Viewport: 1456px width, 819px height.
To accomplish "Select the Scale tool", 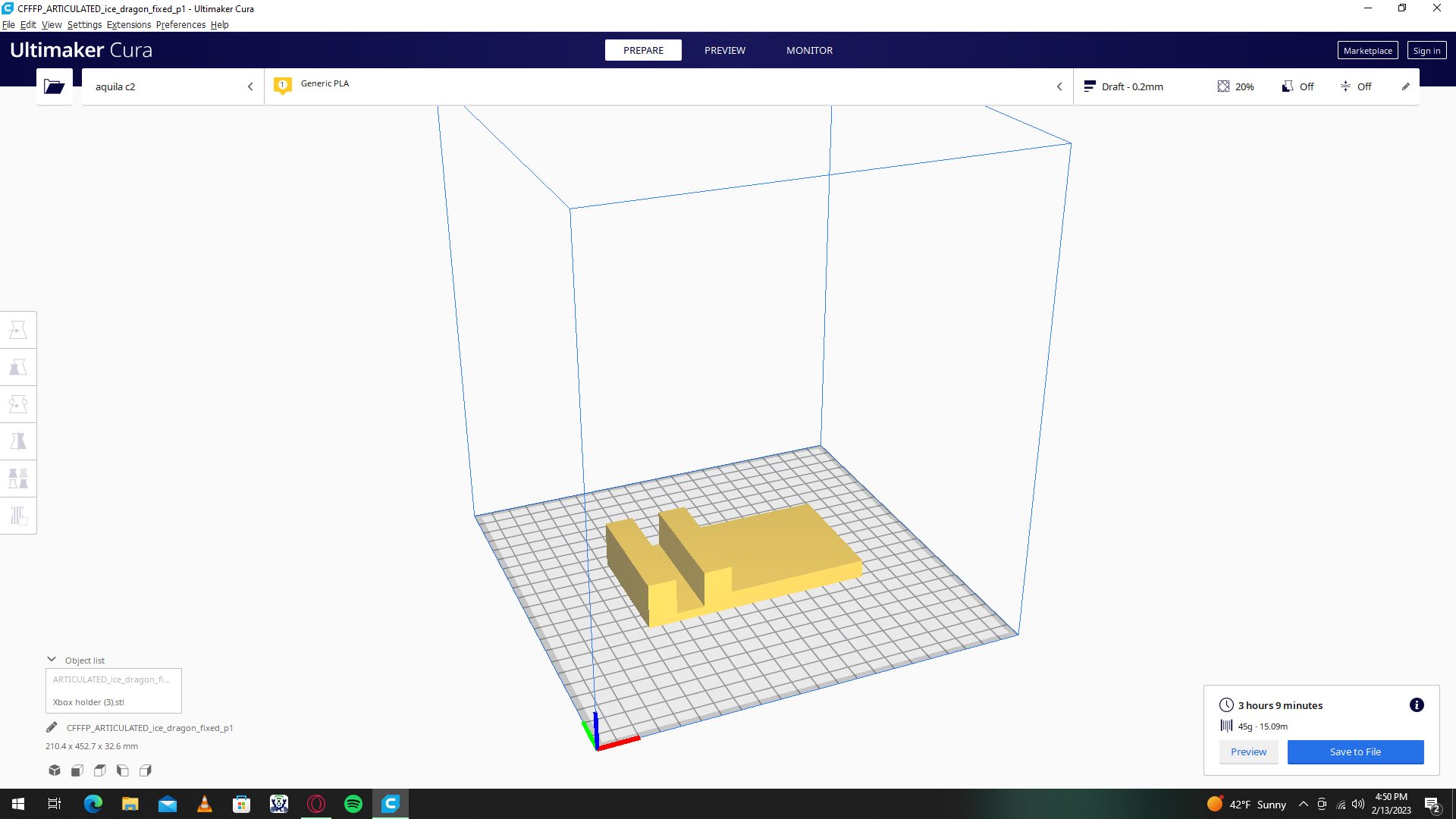I will click(x=17, y=366).
